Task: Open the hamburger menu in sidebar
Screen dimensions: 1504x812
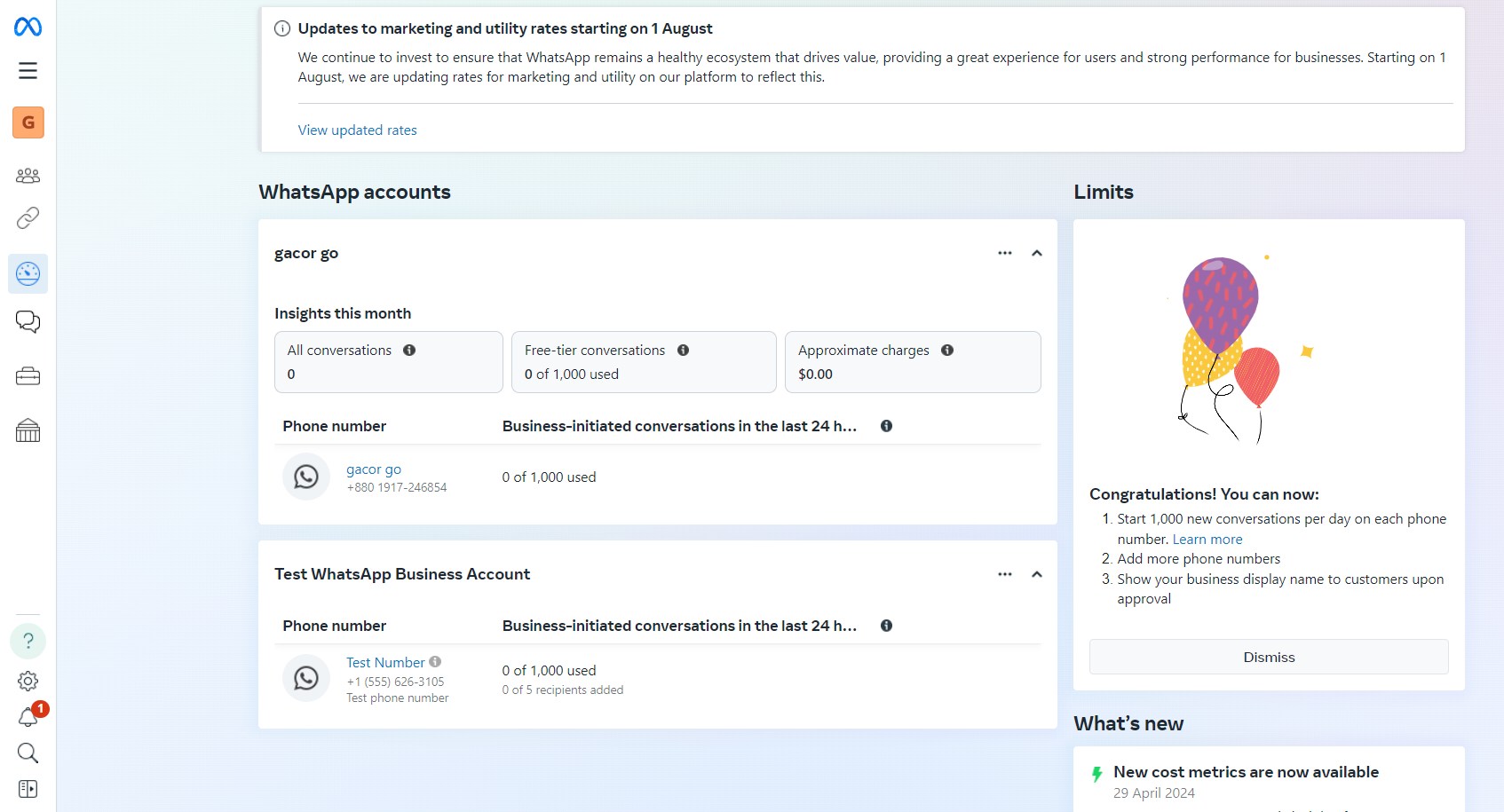Action: point(28,70)
